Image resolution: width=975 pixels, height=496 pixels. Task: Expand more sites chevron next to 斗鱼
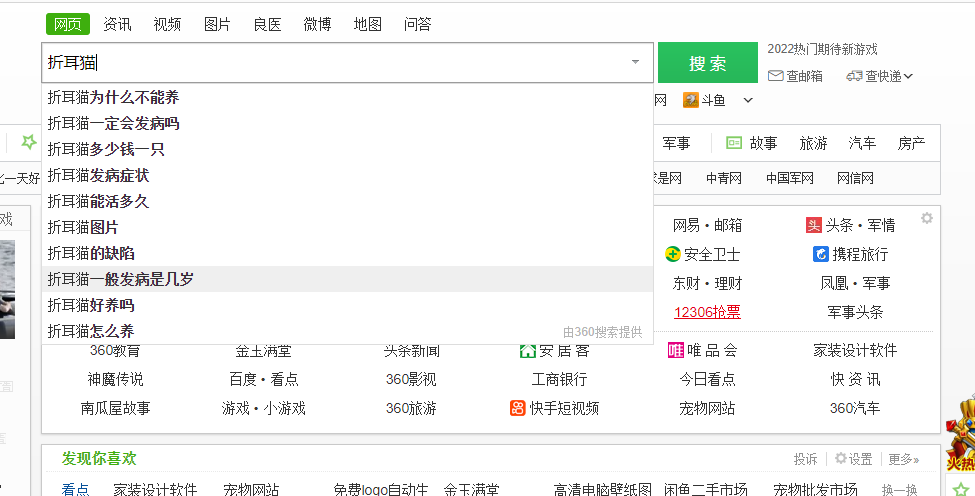pyautogui.click(x=748, y=100)
